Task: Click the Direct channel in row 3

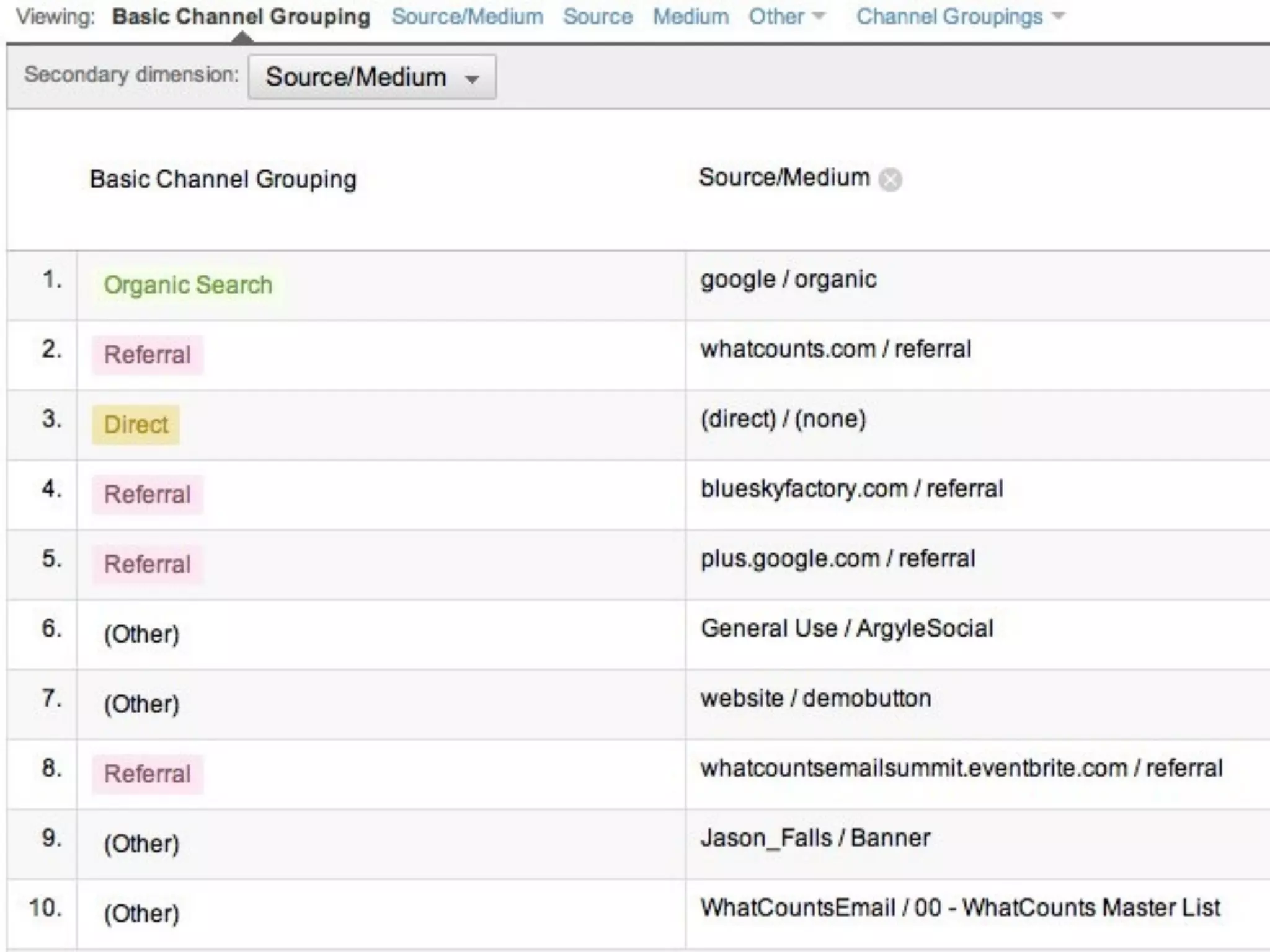Action: (x=136, y=425)
